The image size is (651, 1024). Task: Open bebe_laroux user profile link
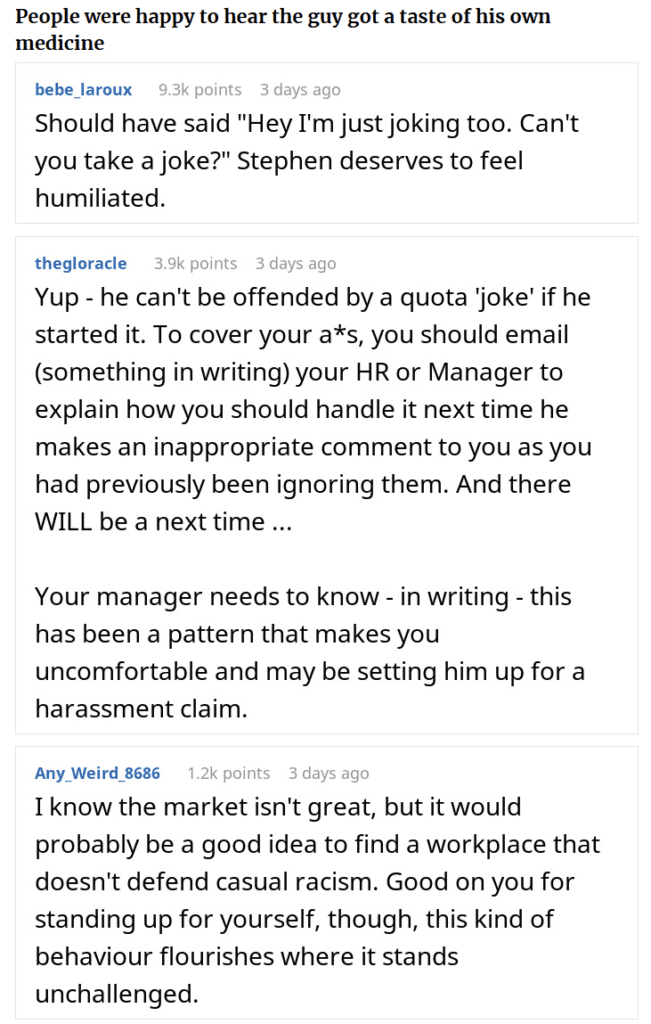click(x=83, y=89)
